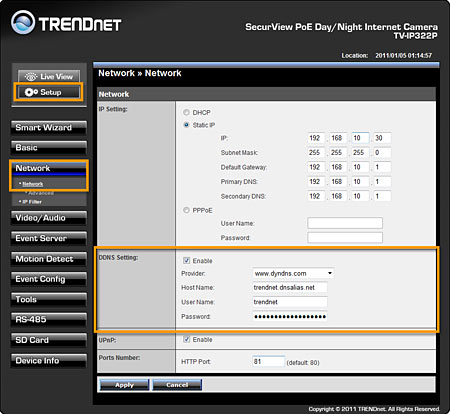
Task: Click the PPPoE User Name field
Action: 345,223
